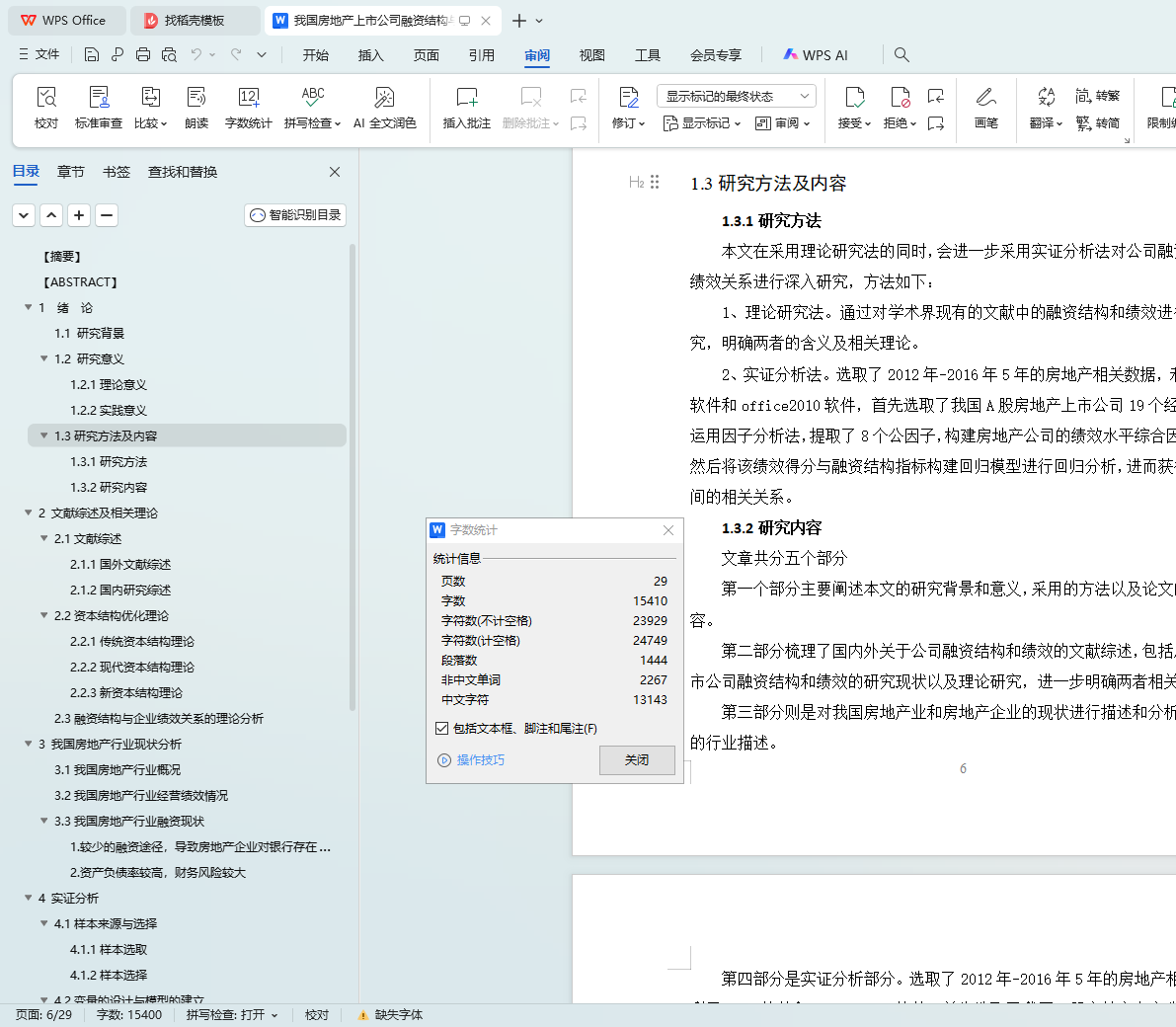Click the save icon in quick toolbar
This screenshot has width=1176, height=1027.
[x=92, y=54]
